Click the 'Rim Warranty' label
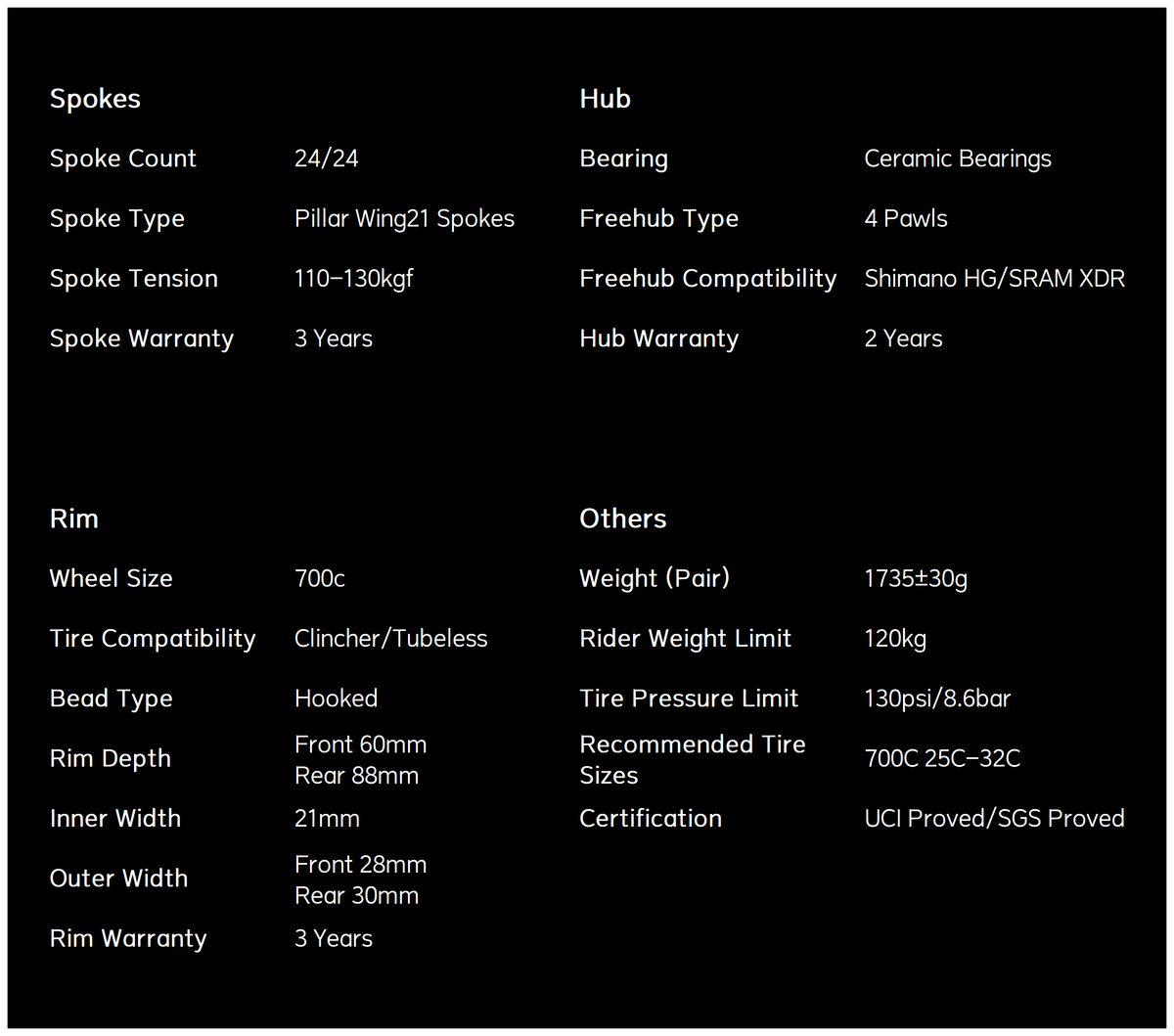 click(x=128, y=939)
